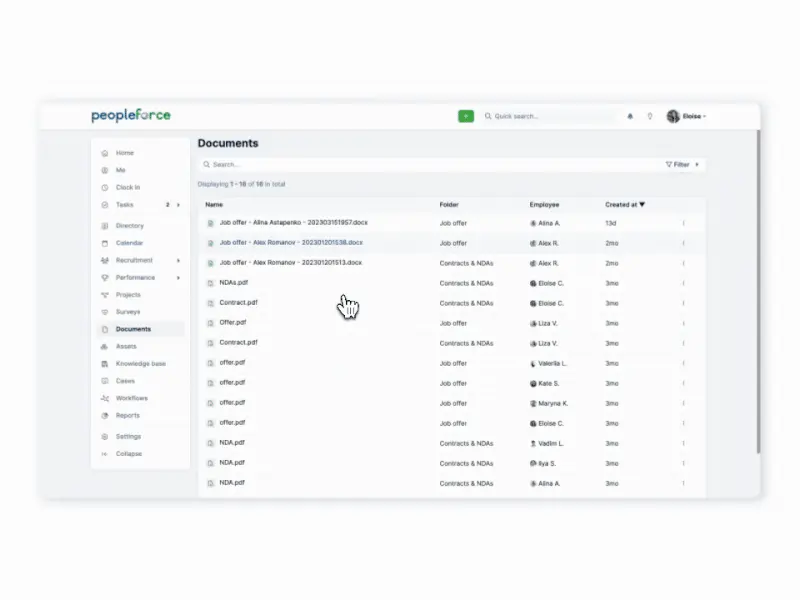
Task: Expand the Recruitment submenu arrow
Action: 178,261
